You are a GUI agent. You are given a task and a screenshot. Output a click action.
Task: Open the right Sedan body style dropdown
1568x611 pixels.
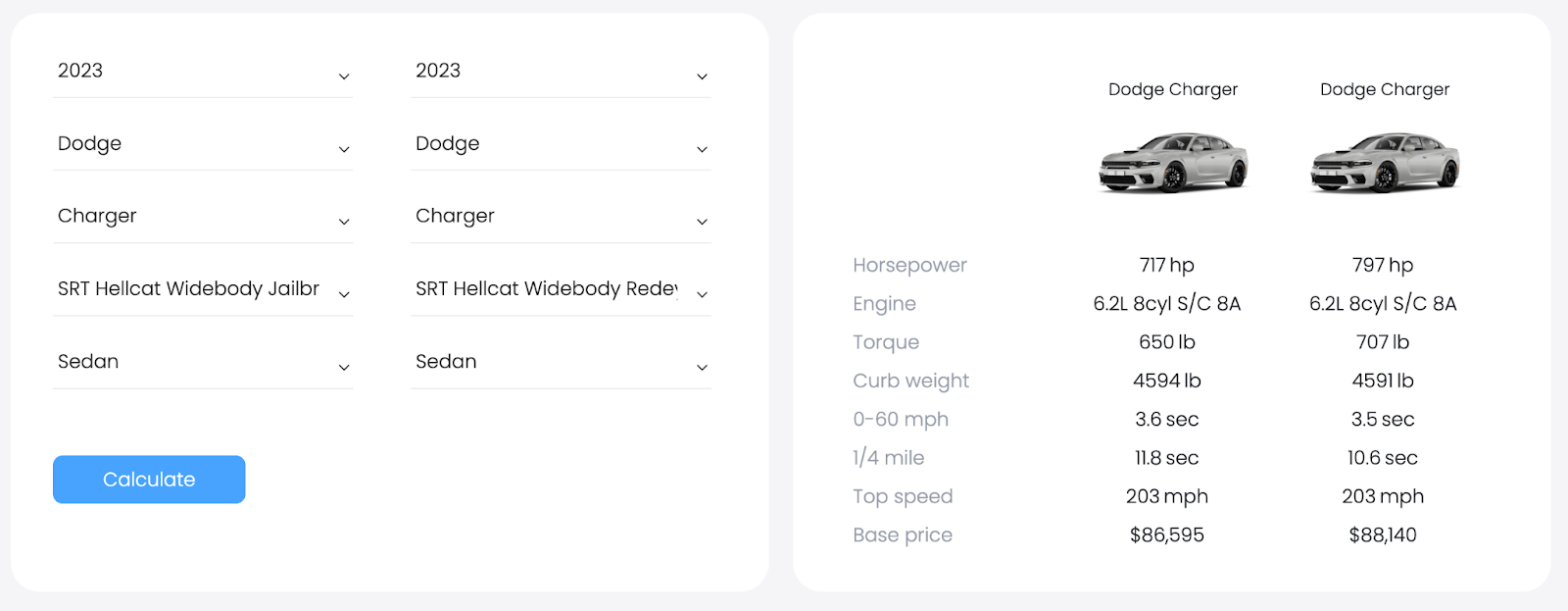click(x=560, y=362)
